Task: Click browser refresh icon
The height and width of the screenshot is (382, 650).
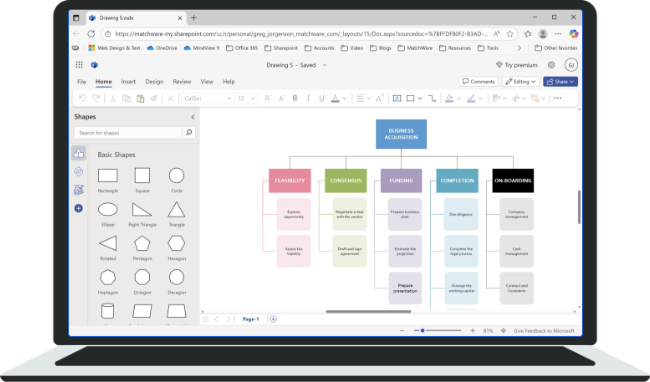Action: tap(91, 34)
